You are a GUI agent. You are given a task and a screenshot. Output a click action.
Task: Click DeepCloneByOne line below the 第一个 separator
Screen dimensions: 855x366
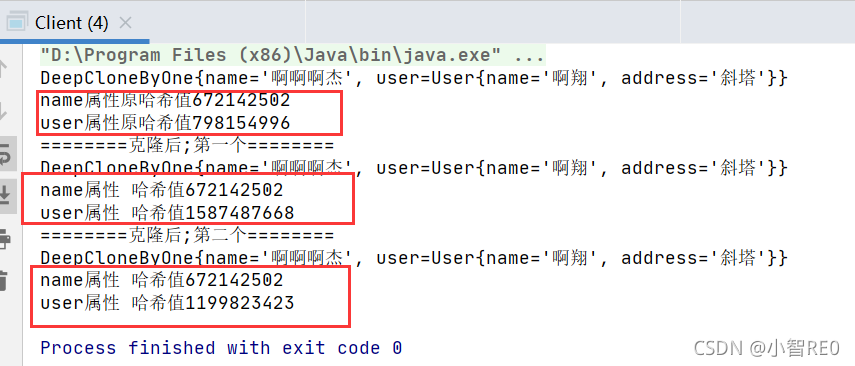(x=414, y=167)
